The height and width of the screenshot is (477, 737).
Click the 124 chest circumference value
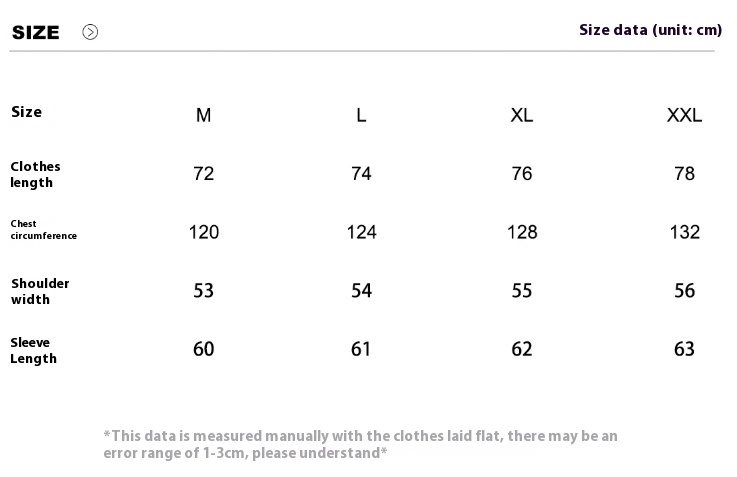point(361,232)
